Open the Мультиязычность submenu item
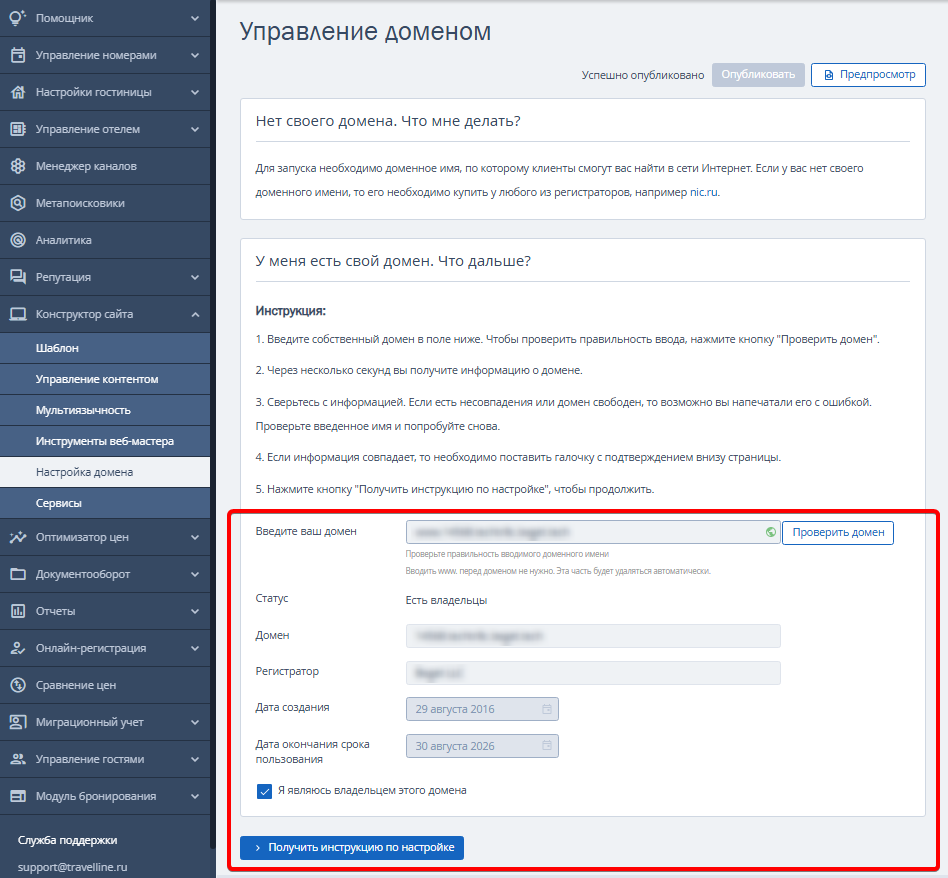The width and height of the screenshot is (948, 878). coord(105,410)
